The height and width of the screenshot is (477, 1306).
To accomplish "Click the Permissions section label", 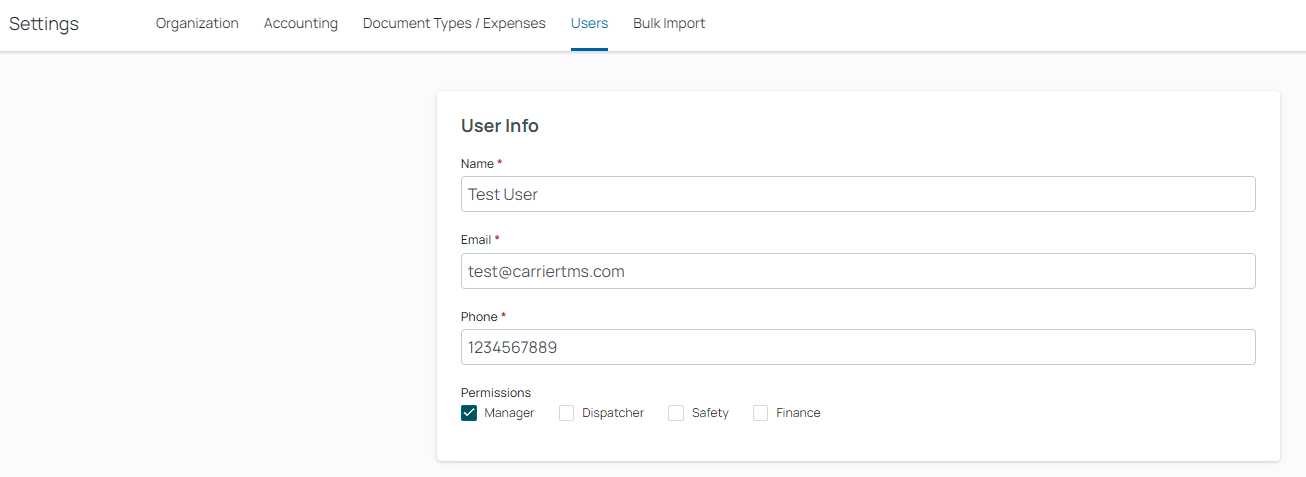I will point(496,393).
